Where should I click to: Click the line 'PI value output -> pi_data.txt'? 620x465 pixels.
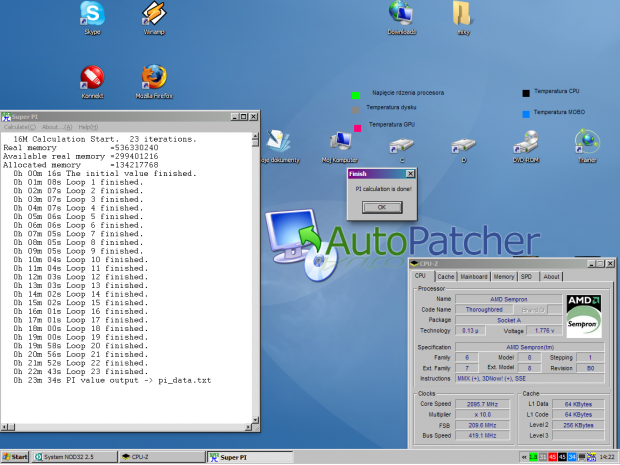coord(112,380)
